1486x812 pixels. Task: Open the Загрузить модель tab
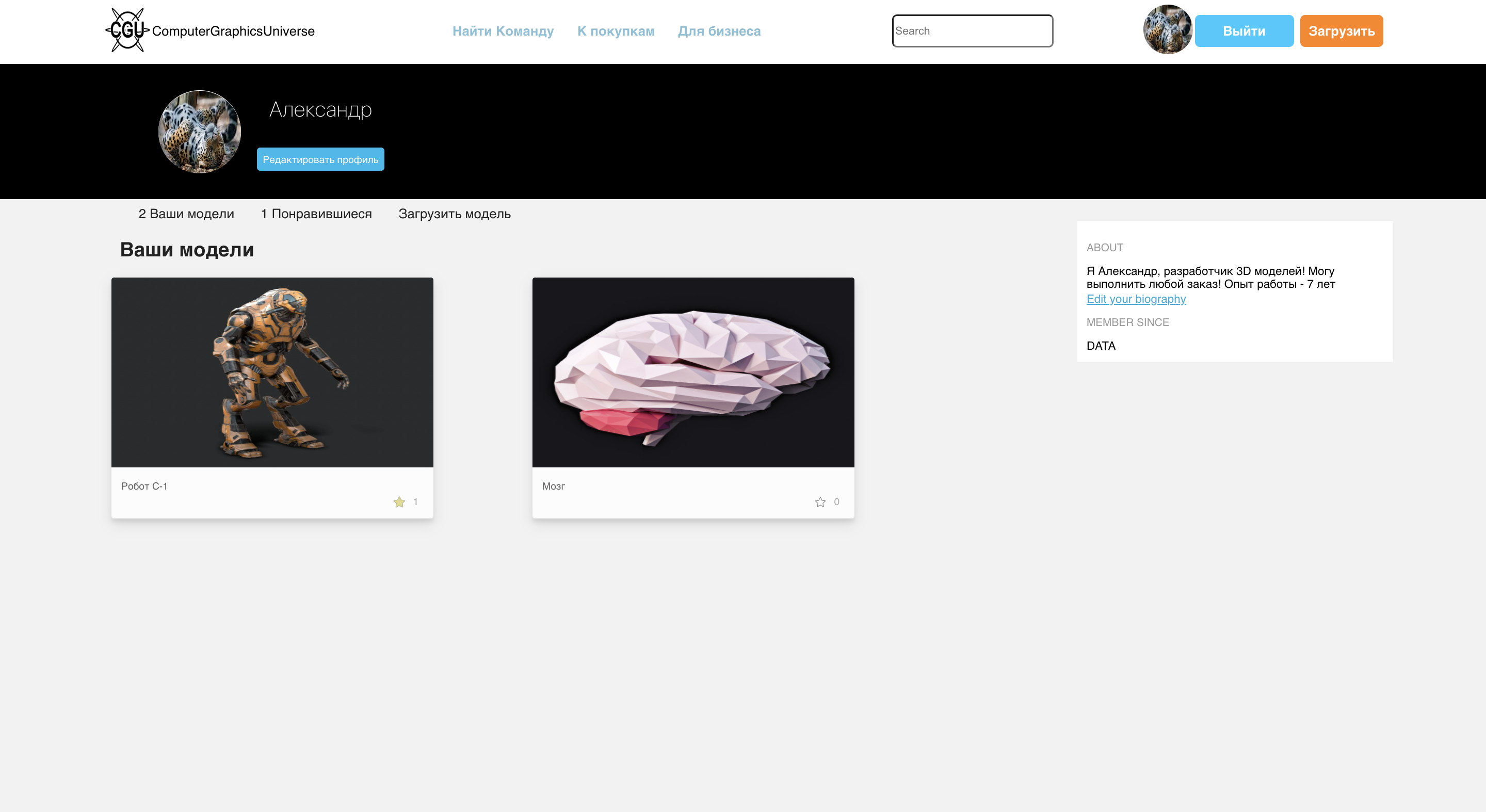point(454,214)
